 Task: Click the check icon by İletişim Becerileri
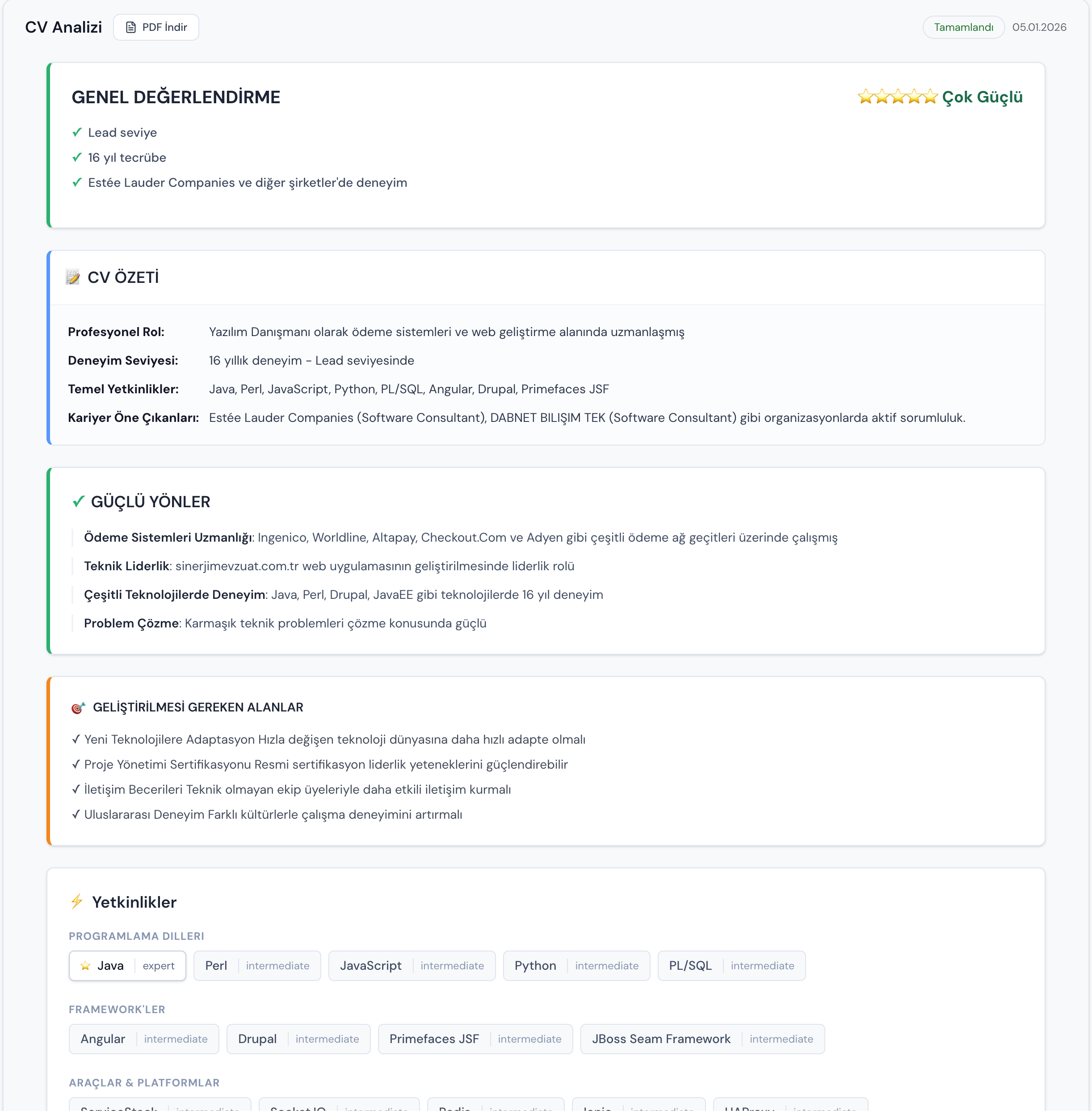76,790
